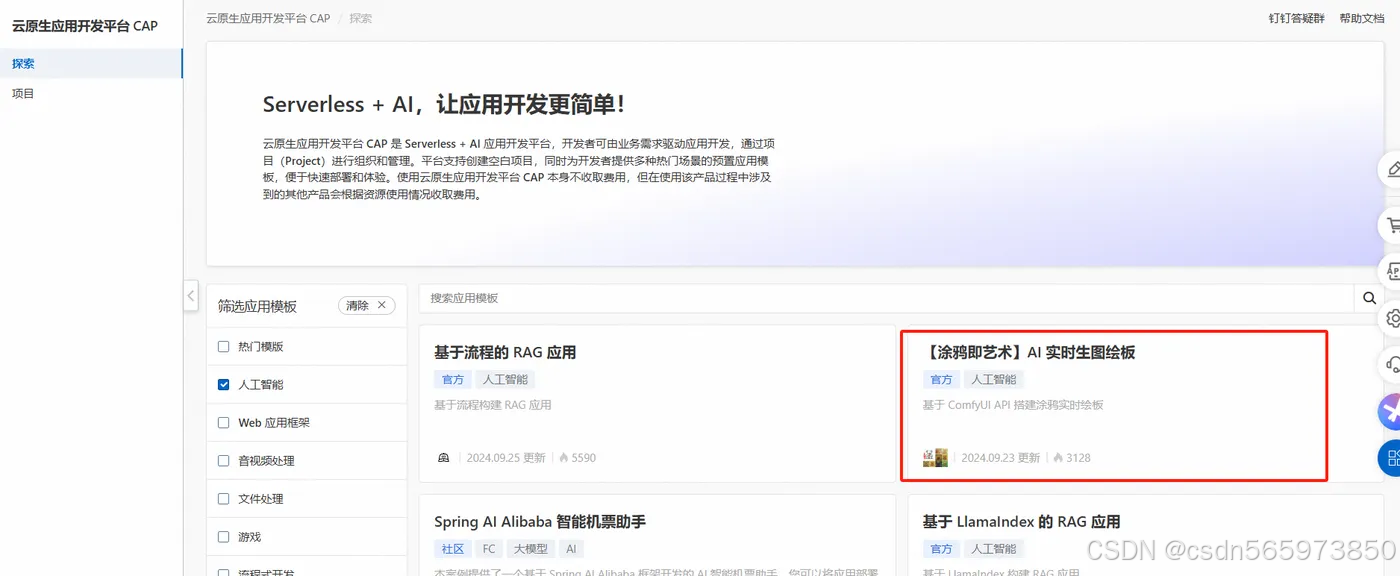Click 人工智能 tag on 基于流程的 RAG 应用 card
Viewport: 1400px width, 576px height.
click(x=505, y=379)
